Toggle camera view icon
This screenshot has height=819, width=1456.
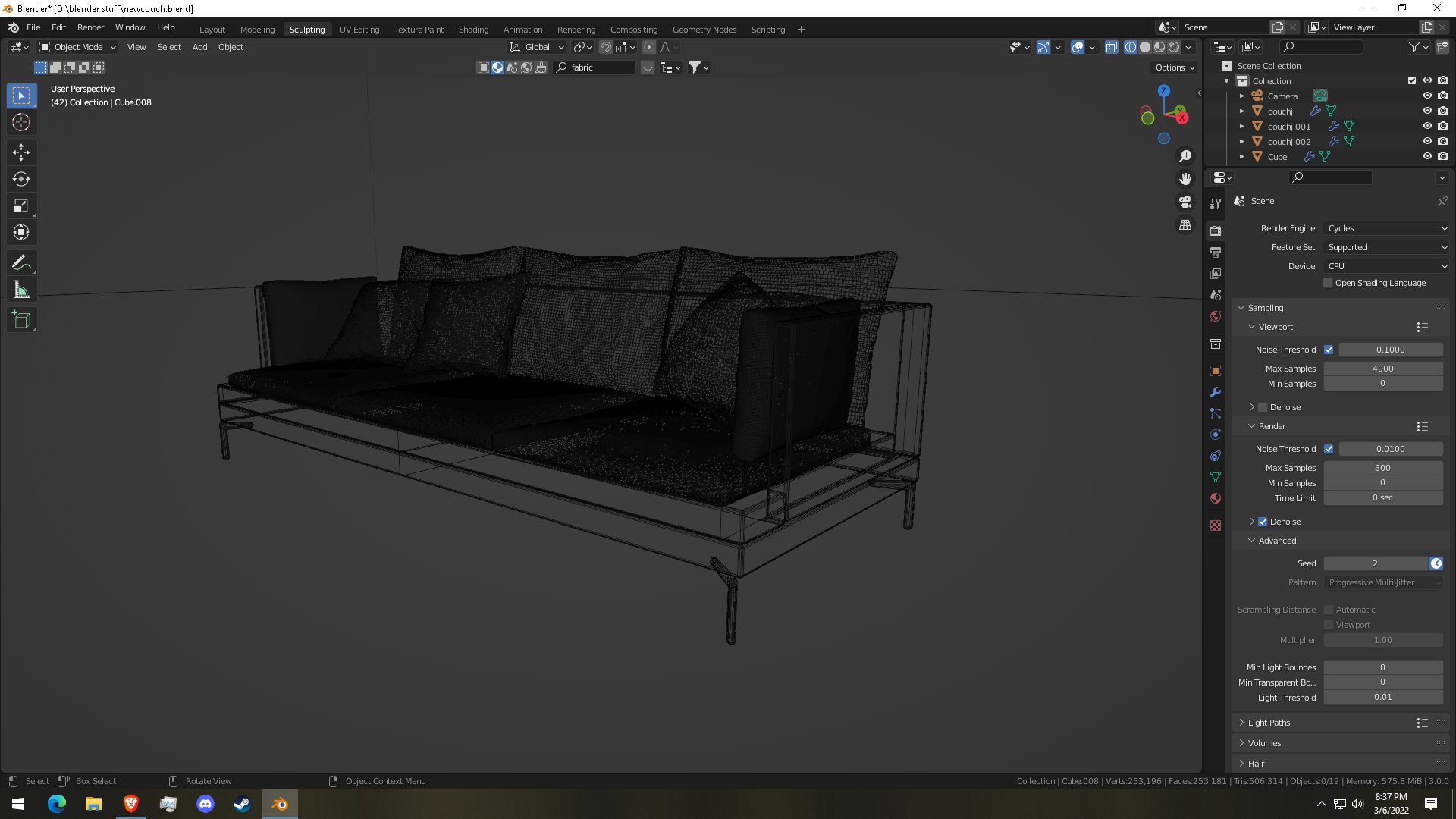1185,202
